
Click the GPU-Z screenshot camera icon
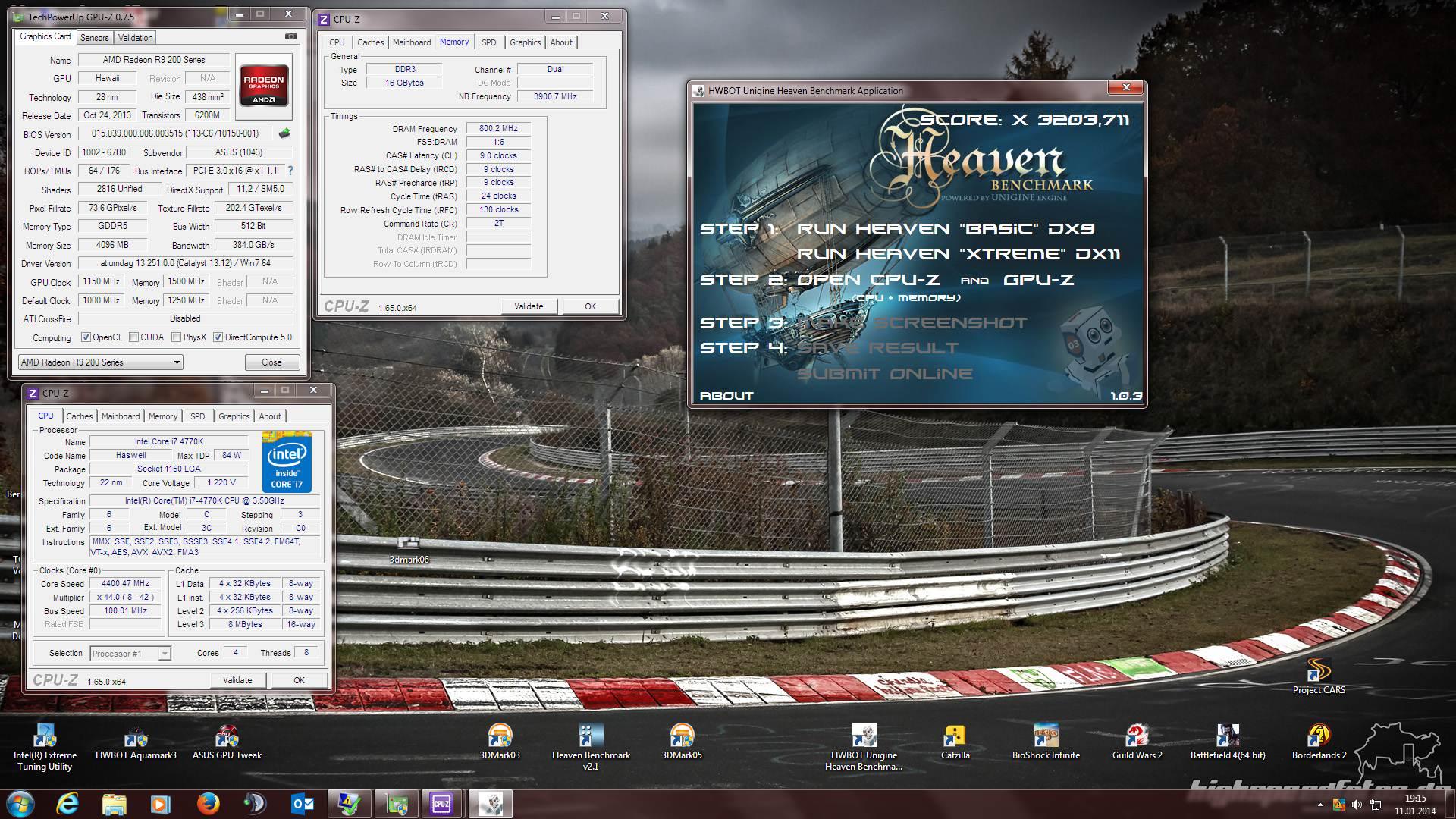[291, 36]
